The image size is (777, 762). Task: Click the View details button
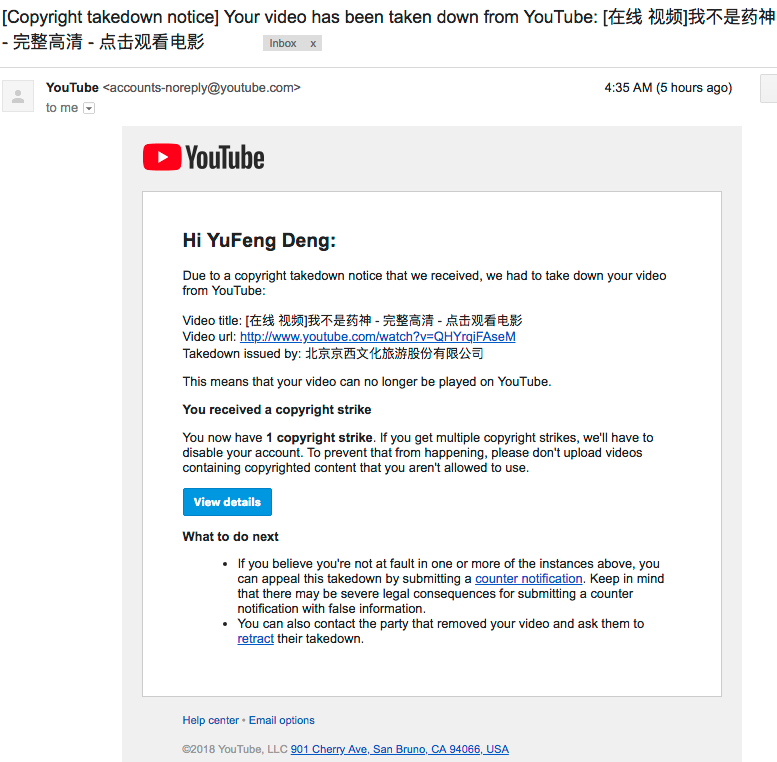pos(227,502)
